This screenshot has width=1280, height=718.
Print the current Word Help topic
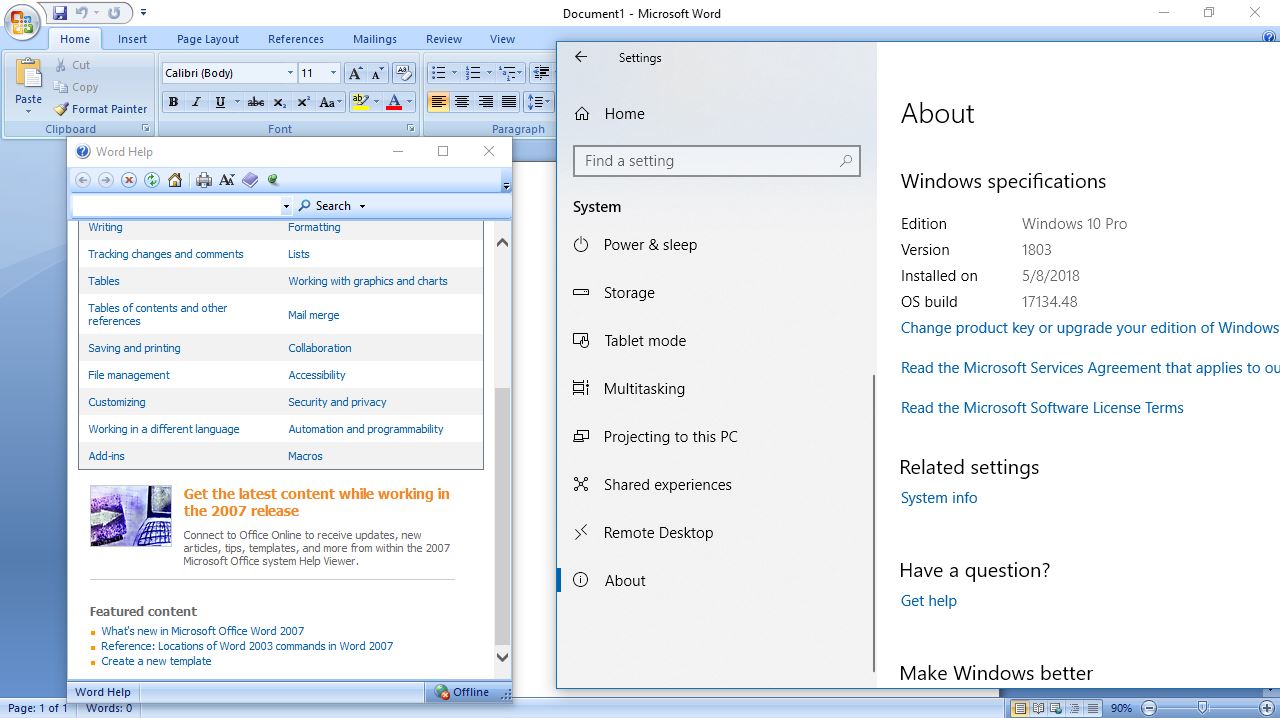click(205, 180)
